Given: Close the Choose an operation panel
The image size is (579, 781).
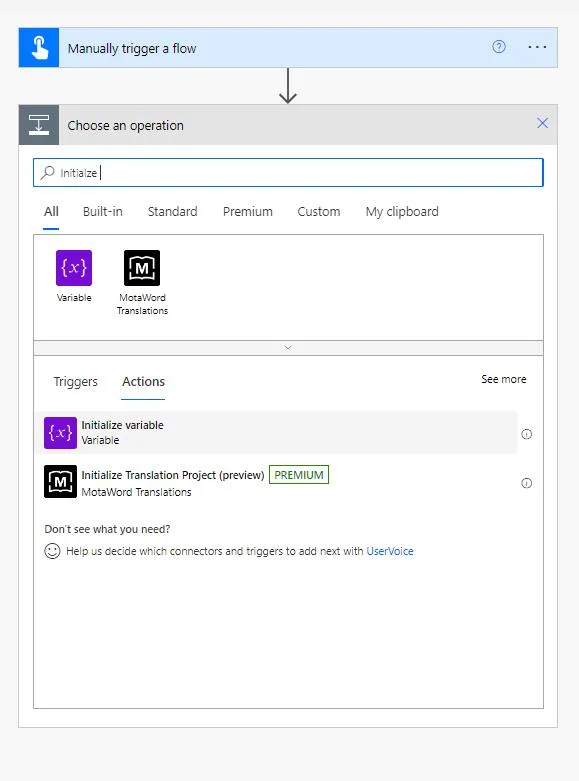Looking at the screenshot, I should (x=543, y=123).
